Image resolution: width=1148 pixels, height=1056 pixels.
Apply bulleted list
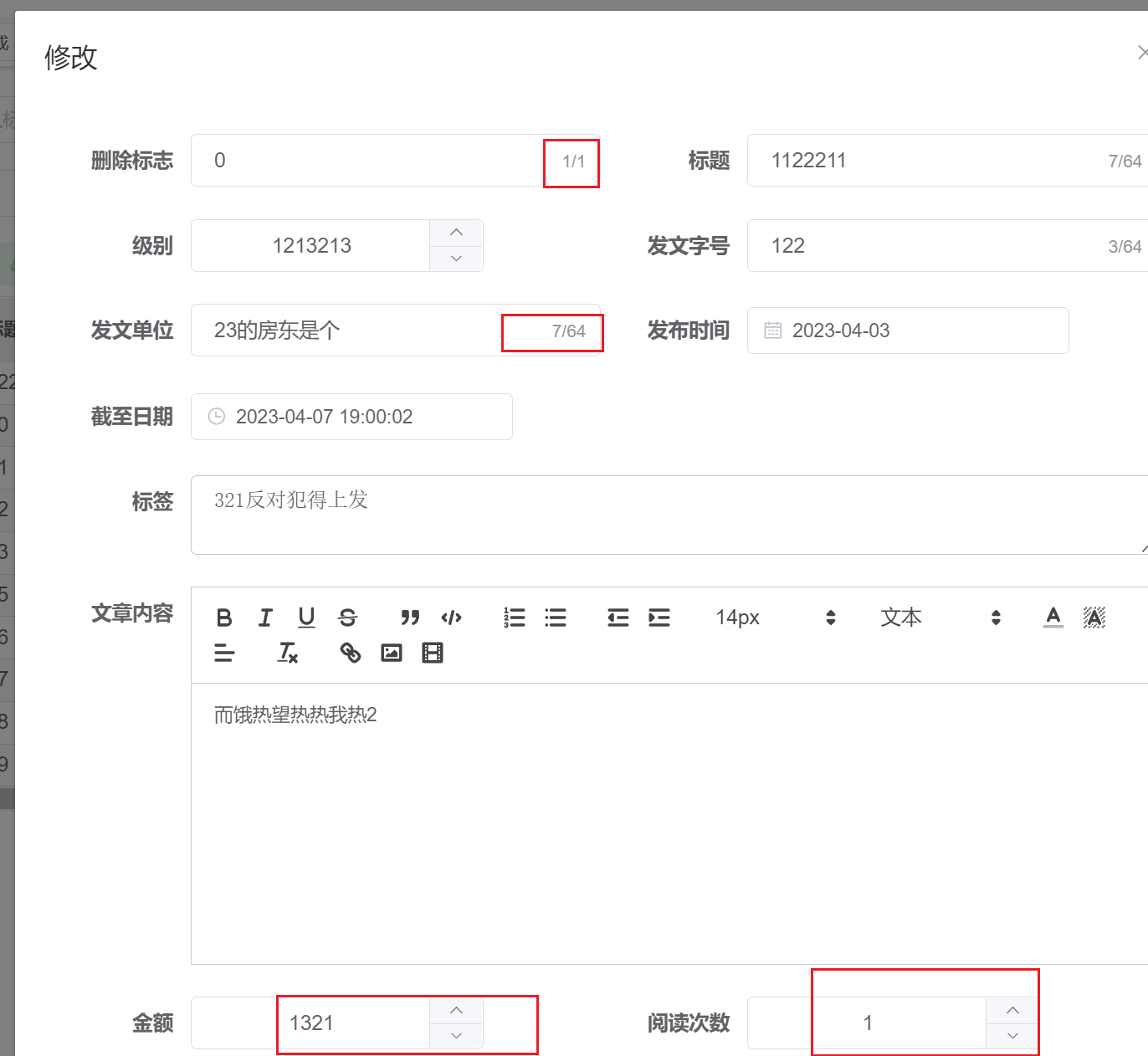[555, 618]
